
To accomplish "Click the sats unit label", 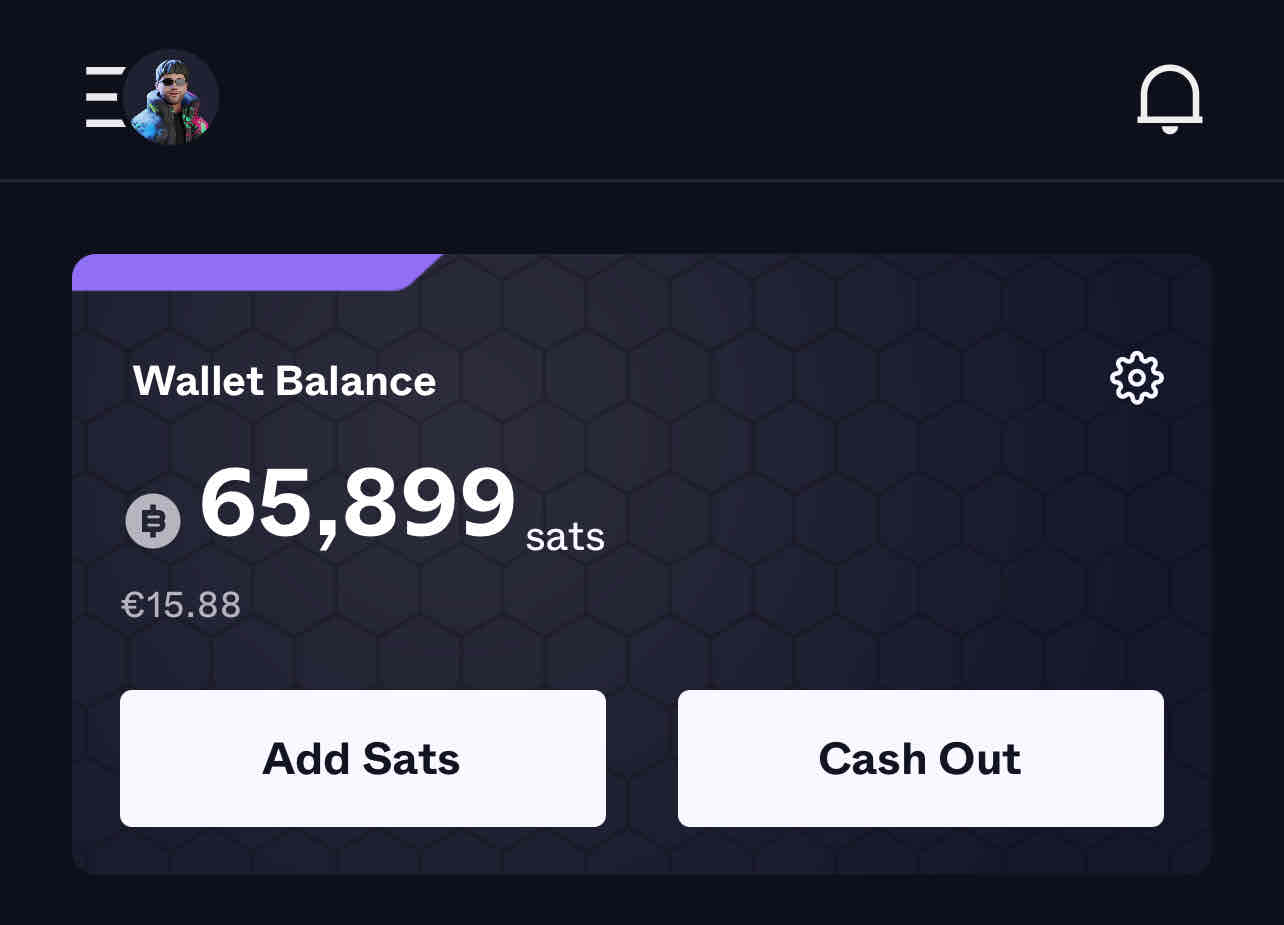I will pos(565,537).
